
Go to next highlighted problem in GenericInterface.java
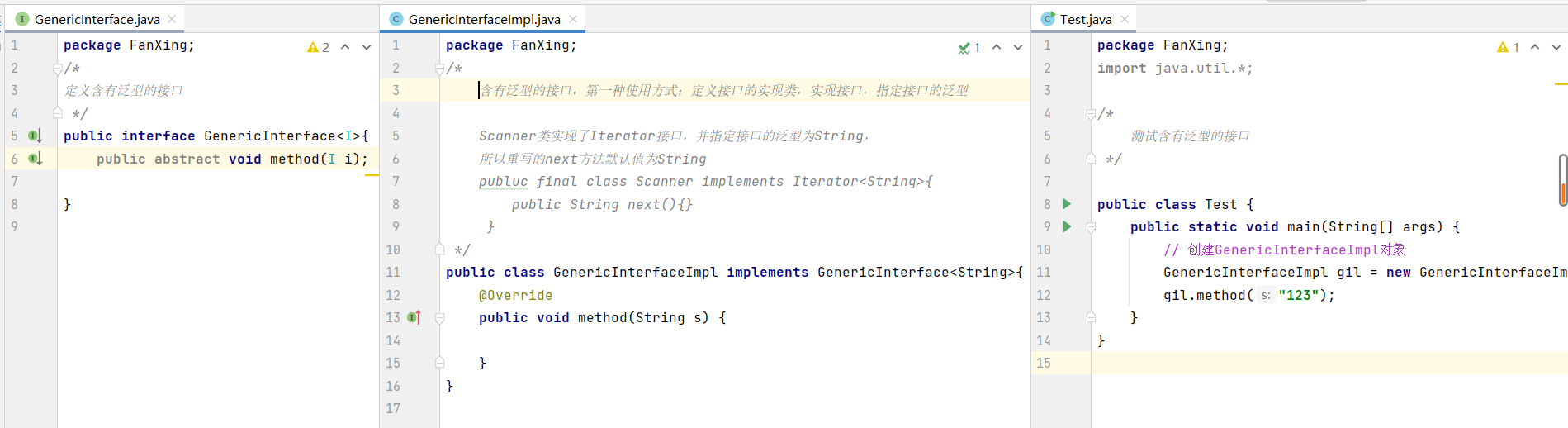(x=367, y=47)
